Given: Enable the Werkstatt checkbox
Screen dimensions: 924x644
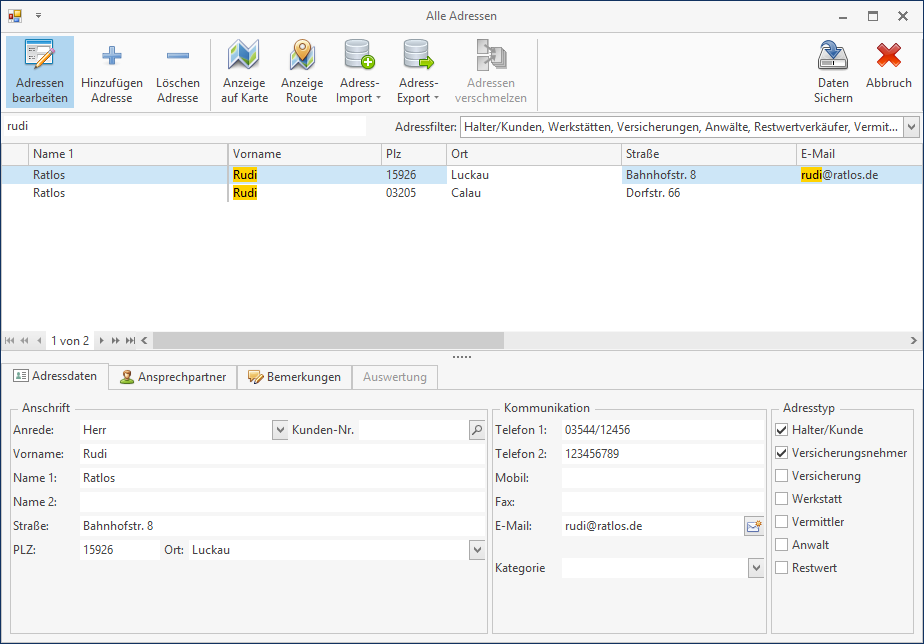Looking at the screenshot, I should click(x=782, y=499).
